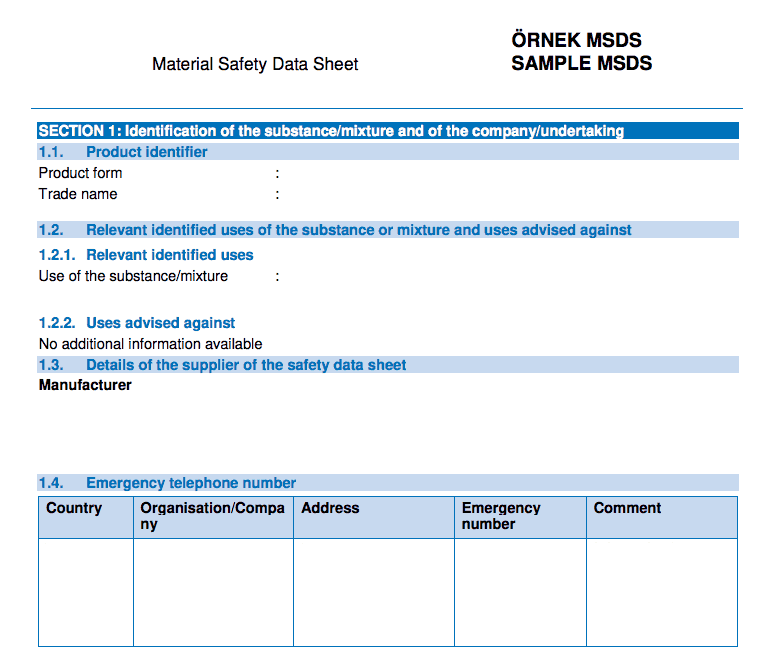Click the 'Organisation/Company' column header
The image size is (776, 670).
(213, 518)
